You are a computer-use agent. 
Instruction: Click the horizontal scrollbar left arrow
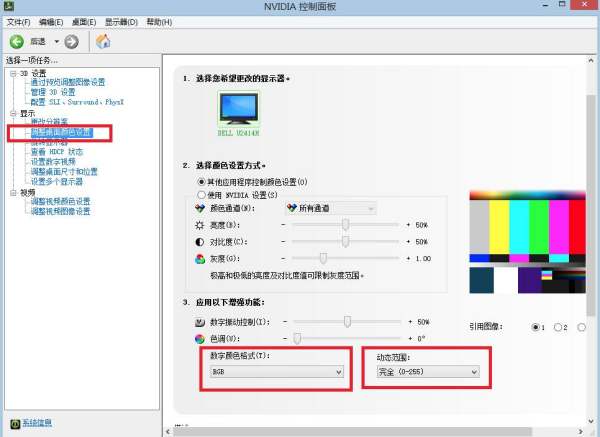tap(168, 432)
